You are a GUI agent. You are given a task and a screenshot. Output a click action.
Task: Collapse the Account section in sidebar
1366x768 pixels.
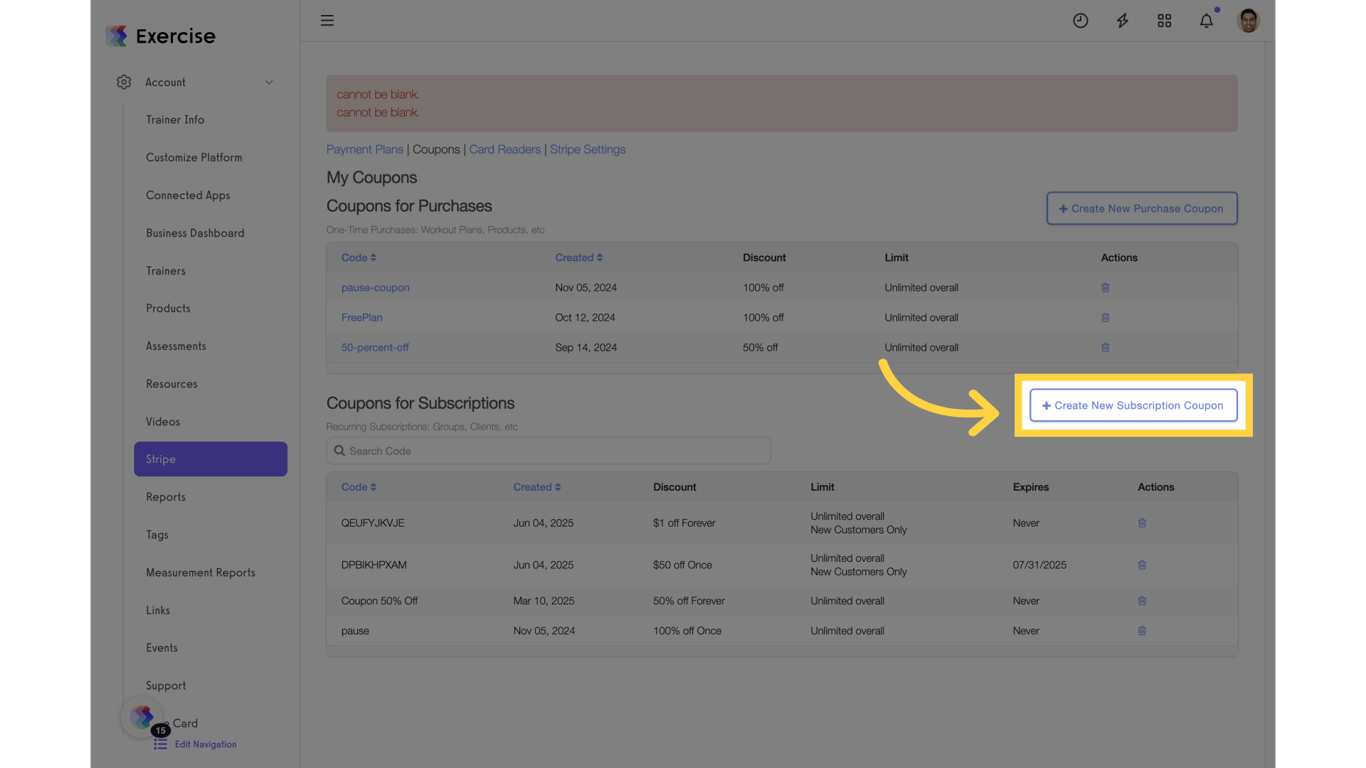coord(268,82)
